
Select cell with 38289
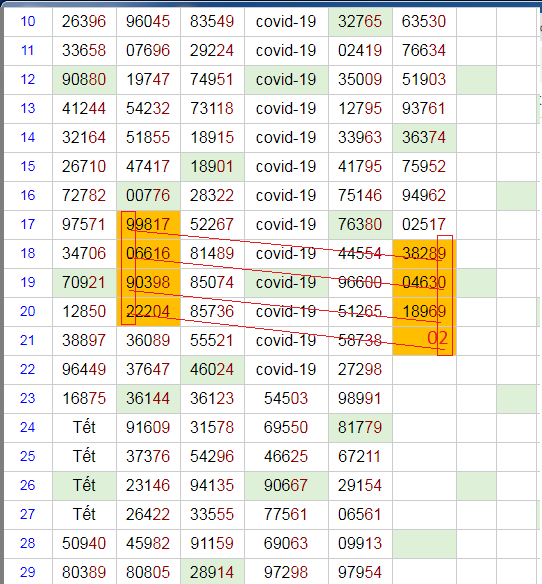coord(424,254)
